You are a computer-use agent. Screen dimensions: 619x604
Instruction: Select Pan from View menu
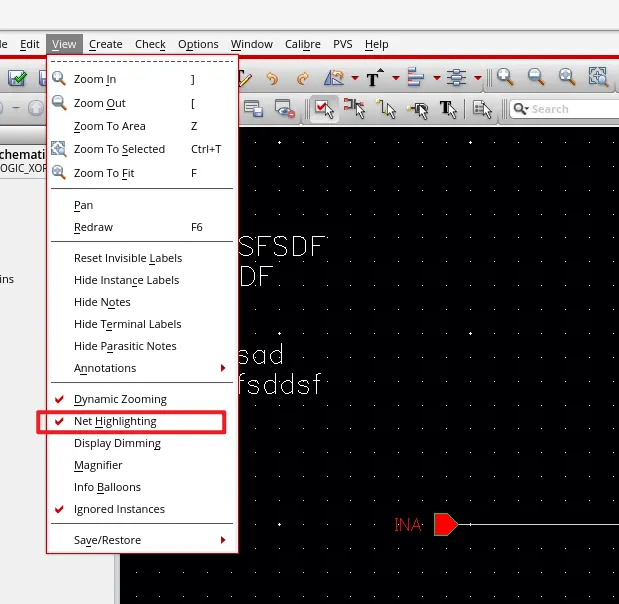(142, 205)
